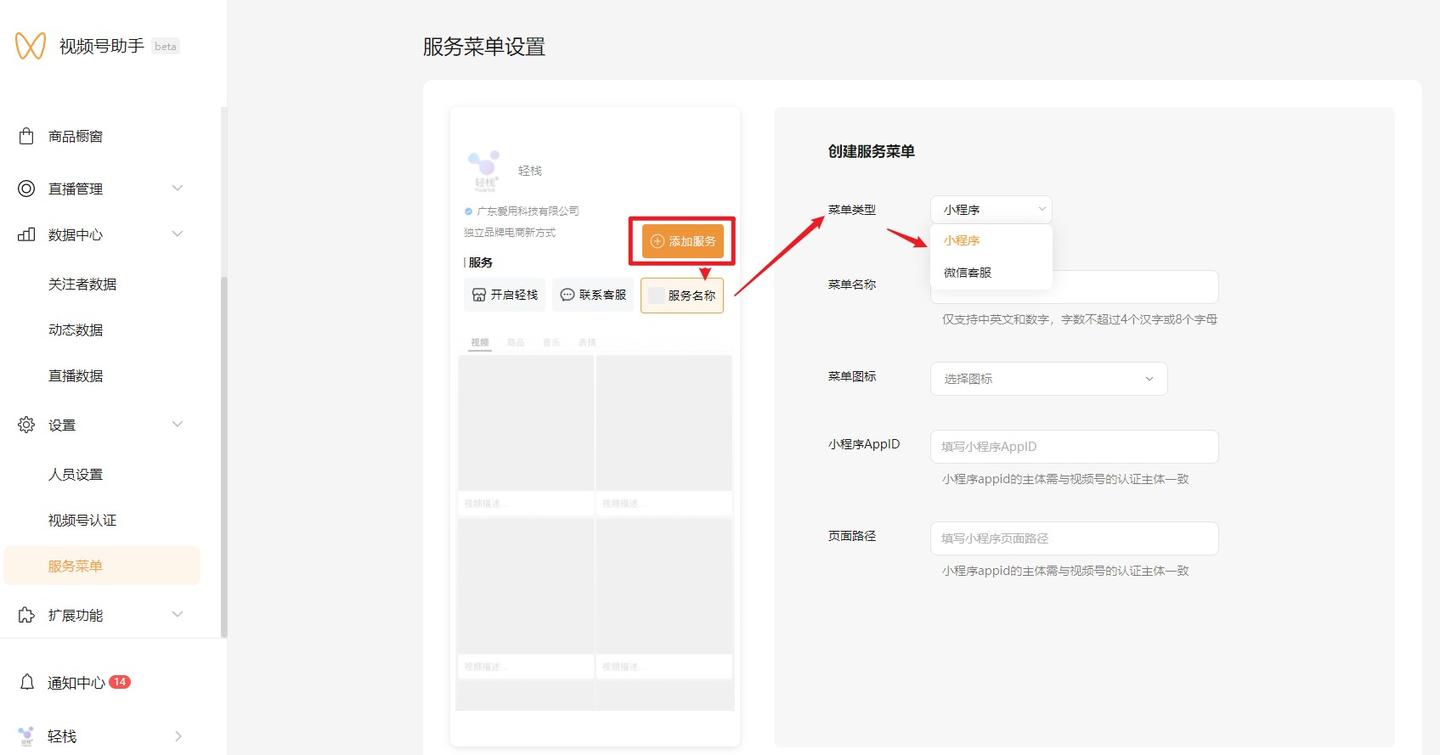1440x755 pixels.
Task: Collapse the 数据中心 section chevron
Action: [178, 234]
